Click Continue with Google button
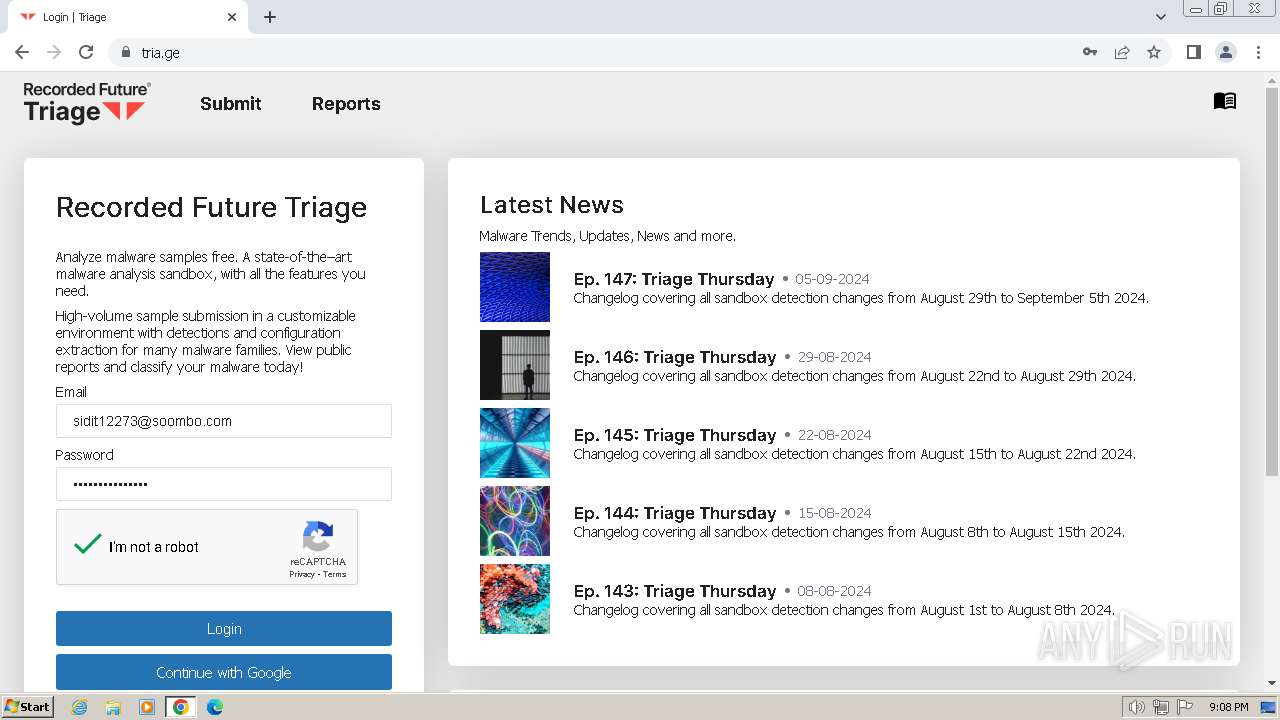Viewport: 1280px width, 720px height. [224, 673]
